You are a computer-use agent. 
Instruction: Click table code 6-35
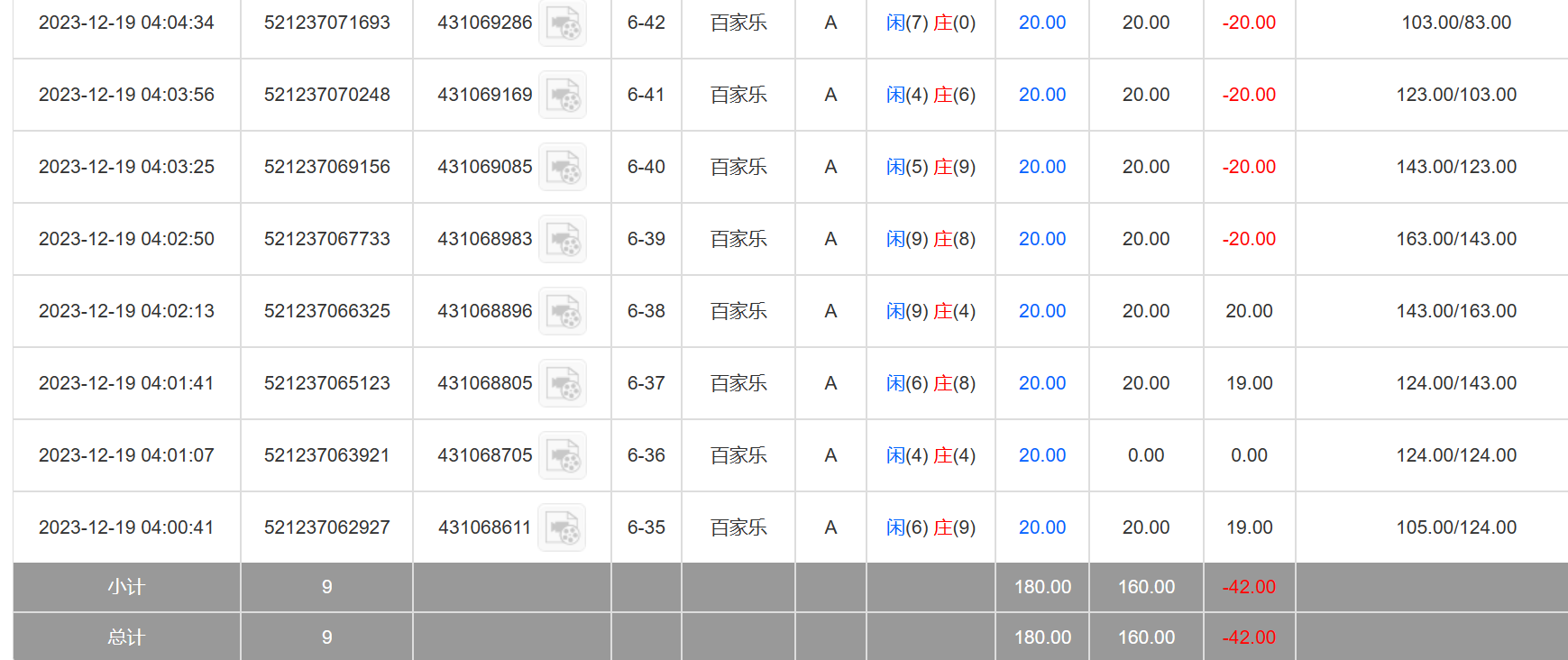[x=646, y=527]
